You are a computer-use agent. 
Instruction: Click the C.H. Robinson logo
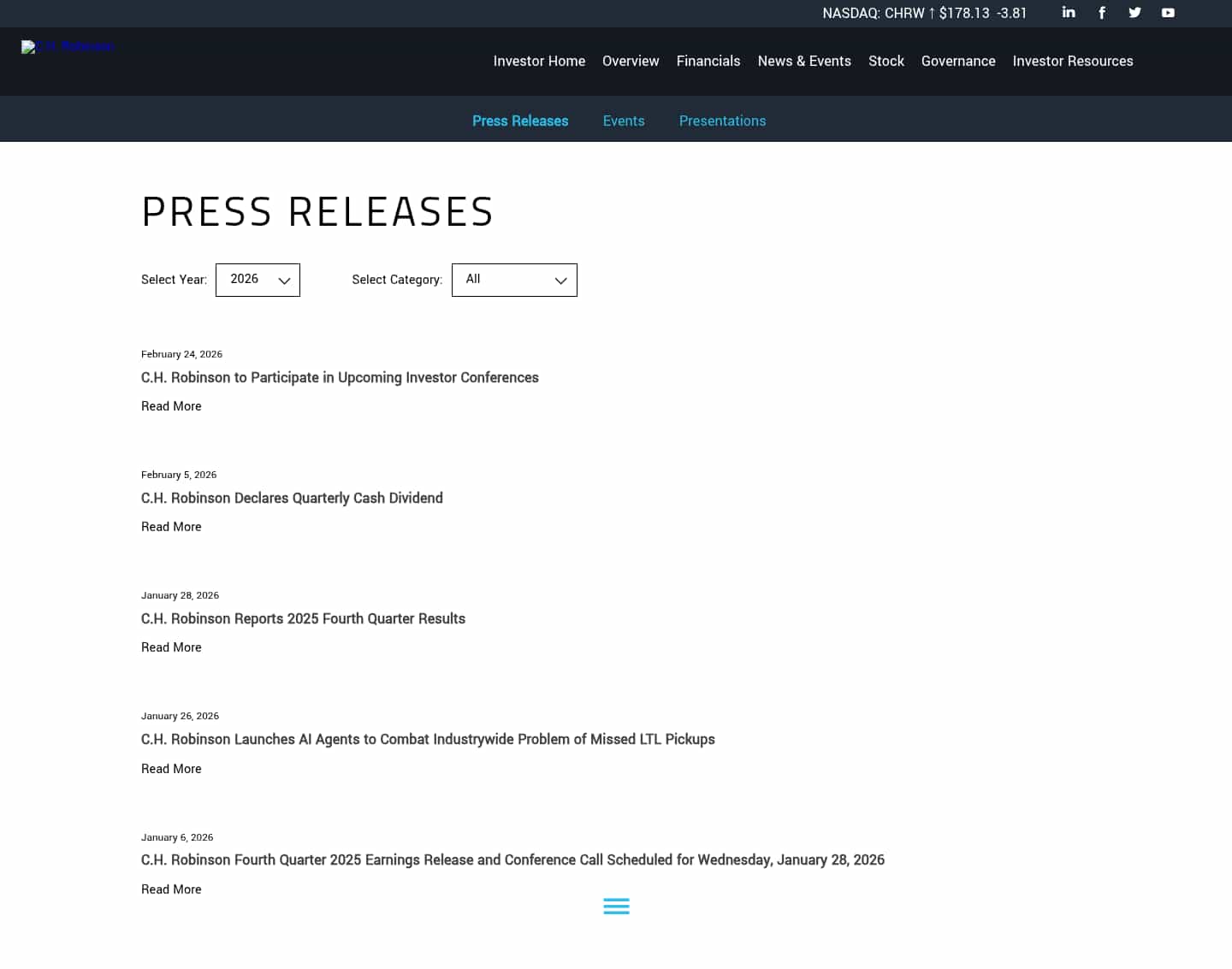68,47
